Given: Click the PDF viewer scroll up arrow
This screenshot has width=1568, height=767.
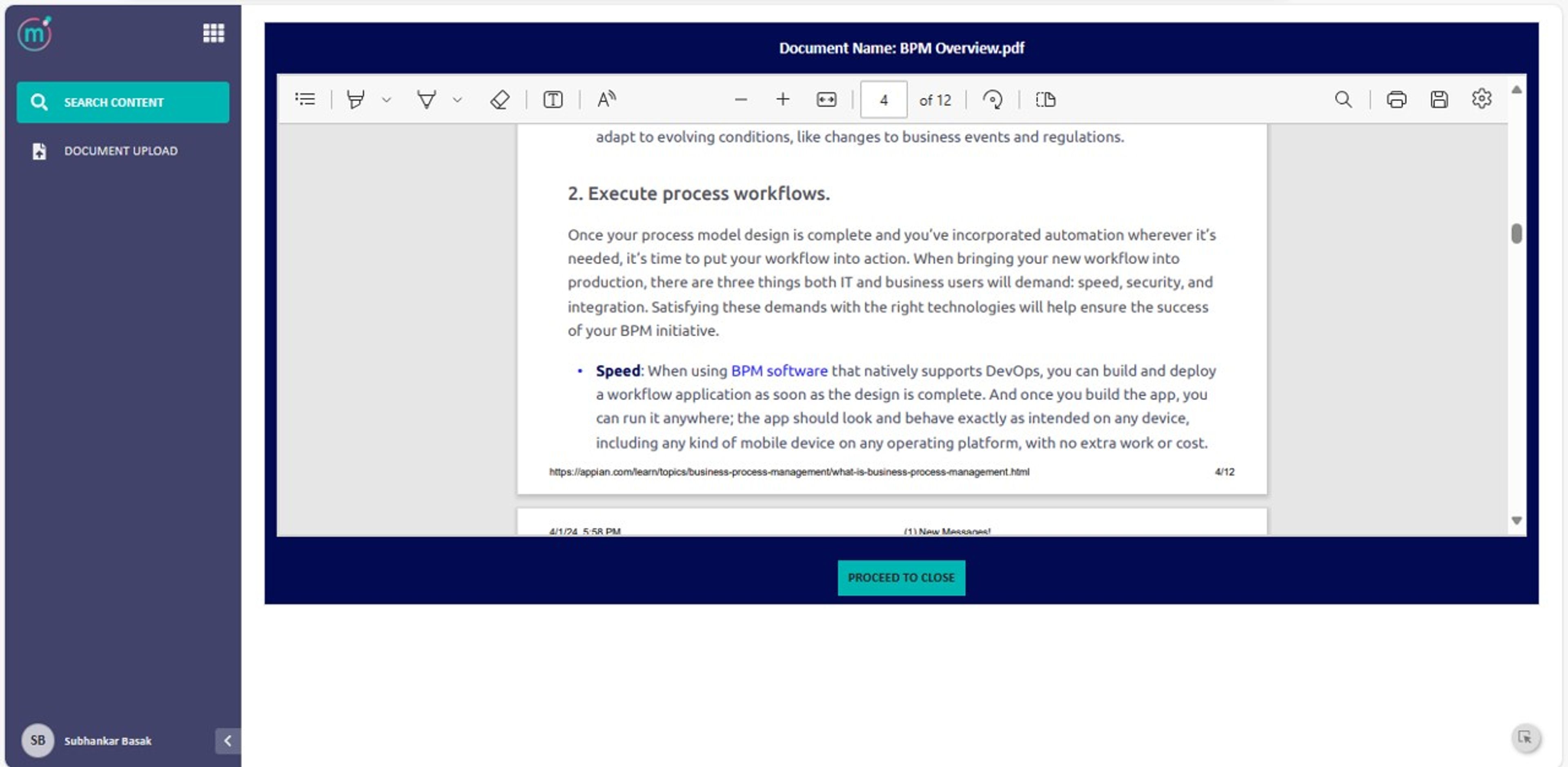Looking at the screenshot, I should [x=1516, y=89].
